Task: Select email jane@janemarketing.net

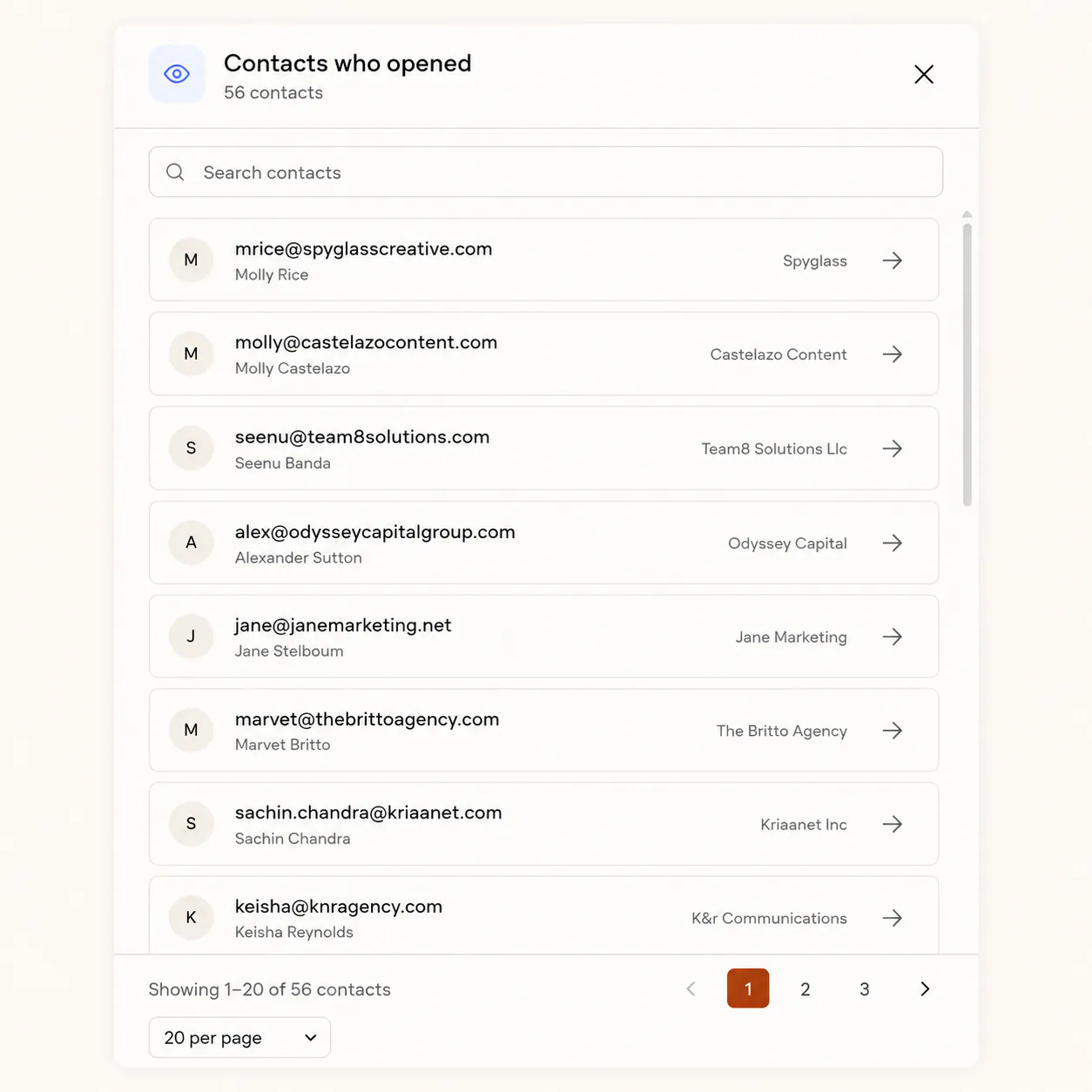Action: click(x=343, y=625)
